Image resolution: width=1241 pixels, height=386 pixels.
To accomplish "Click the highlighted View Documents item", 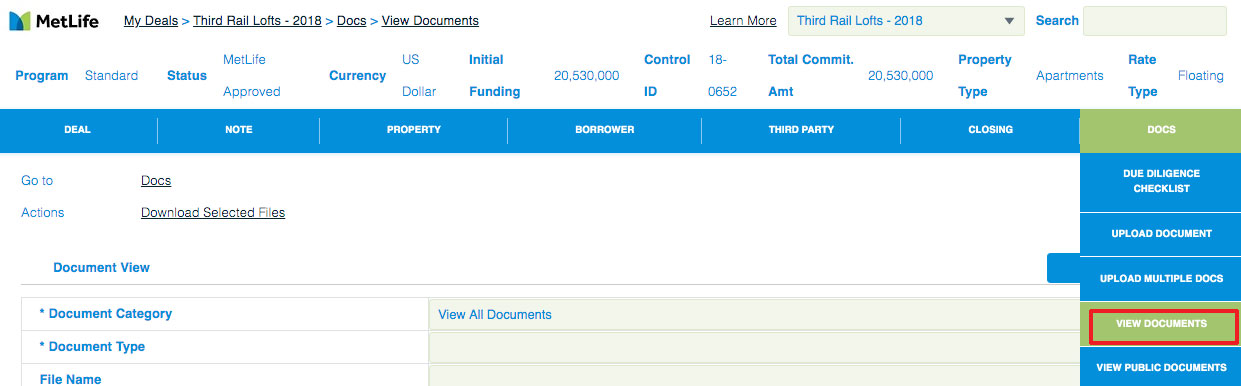I will pyautogui.click(x=1161, y=324).
